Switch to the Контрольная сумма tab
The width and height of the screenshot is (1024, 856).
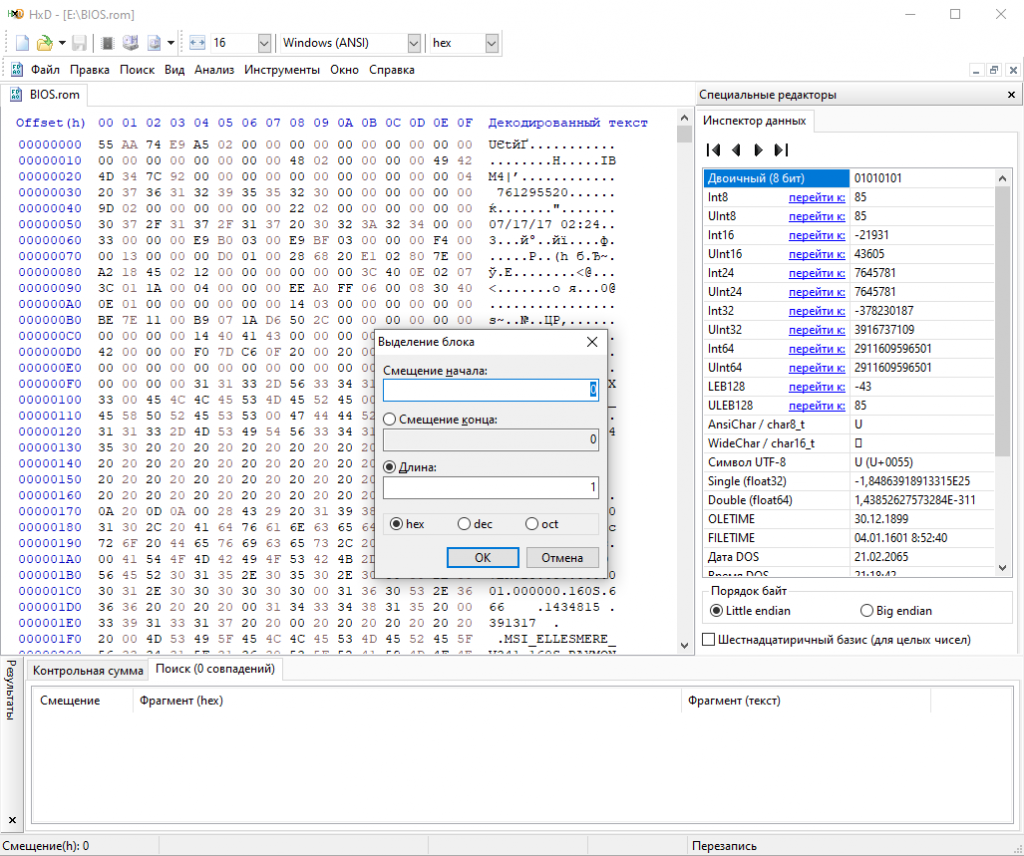pyautogui.click(x=88, y=671)
